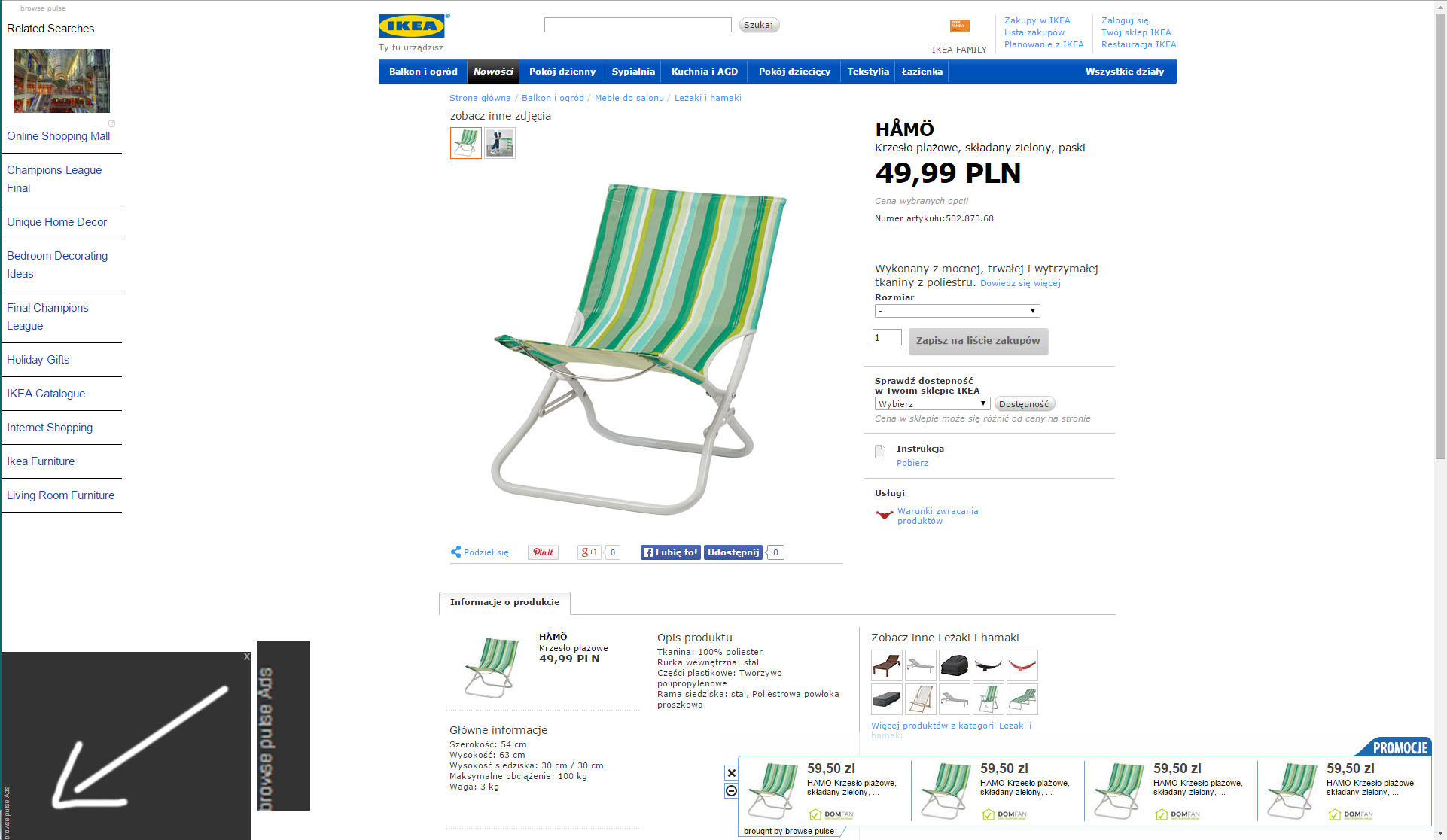This screenshot has height=840, width=1447.
Task: Open the Nowości menu tab
Action: (x=493, y=72)
